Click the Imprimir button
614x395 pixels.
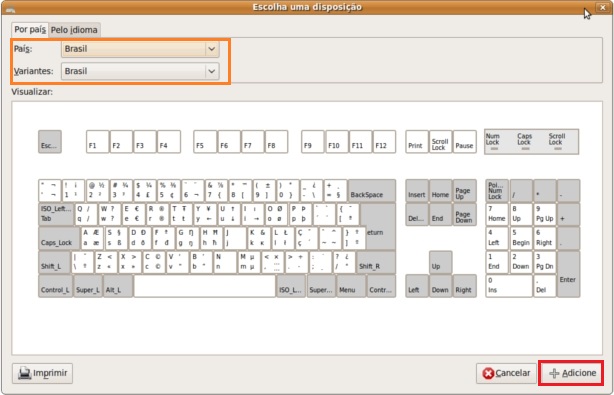(42, 373)
